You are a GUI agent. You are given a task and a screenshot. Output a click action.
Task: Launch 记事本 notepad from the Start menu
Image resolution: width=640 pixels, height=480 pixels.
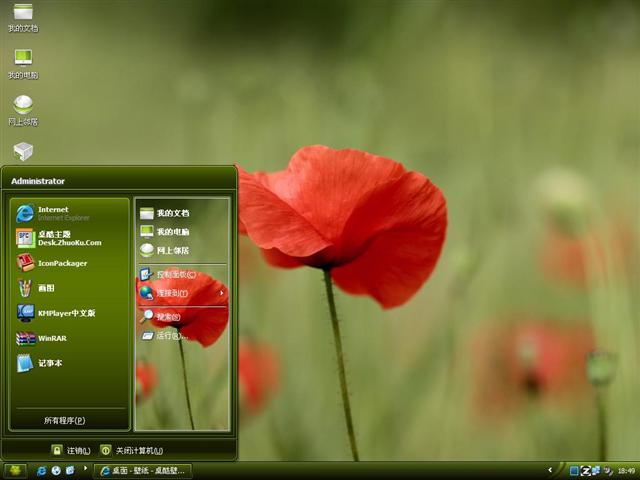click(48, 363)
